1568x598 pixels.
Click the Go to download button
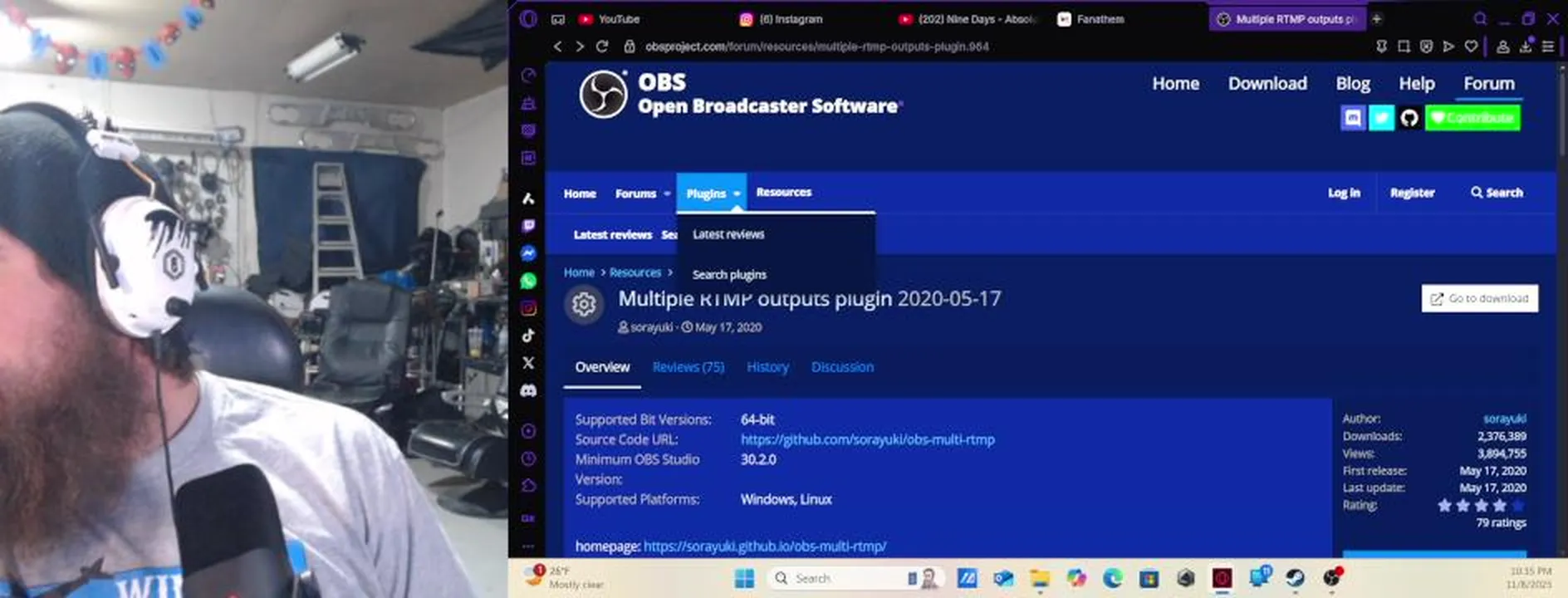pos(1480,298)
